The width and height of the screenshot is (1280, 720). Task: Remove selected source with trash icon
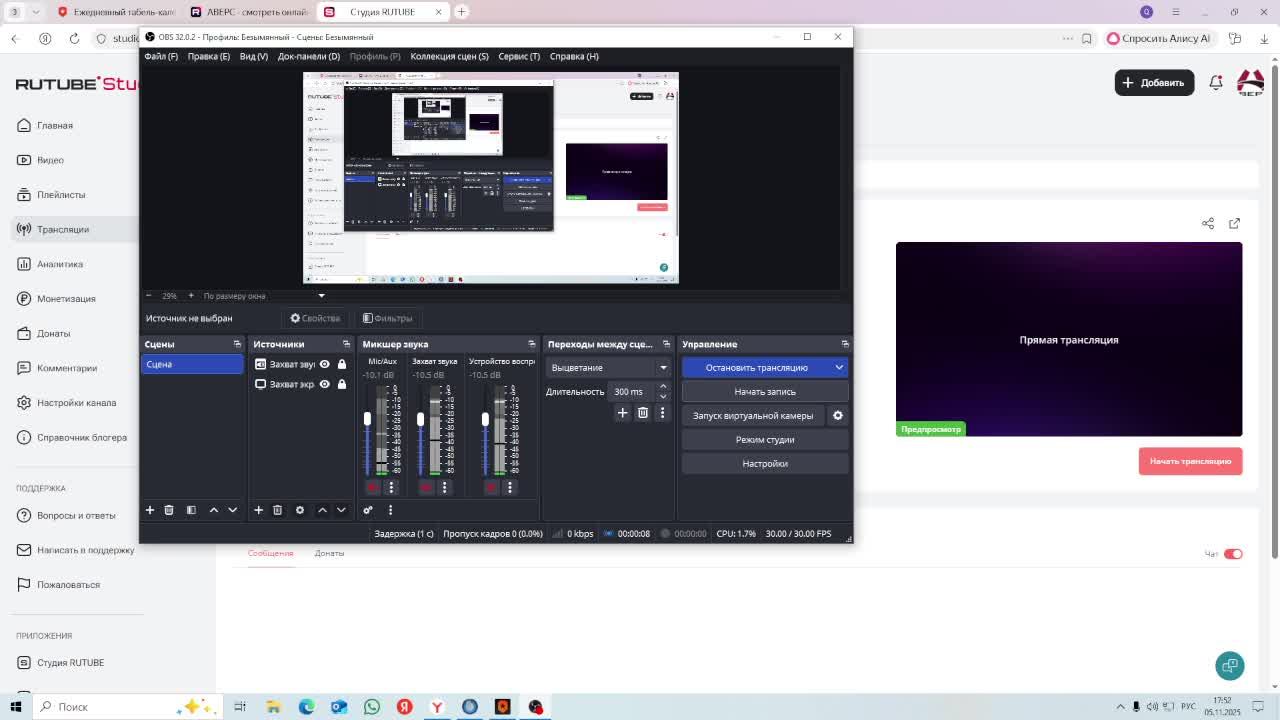pyautogui.click(x=278, y=510)
